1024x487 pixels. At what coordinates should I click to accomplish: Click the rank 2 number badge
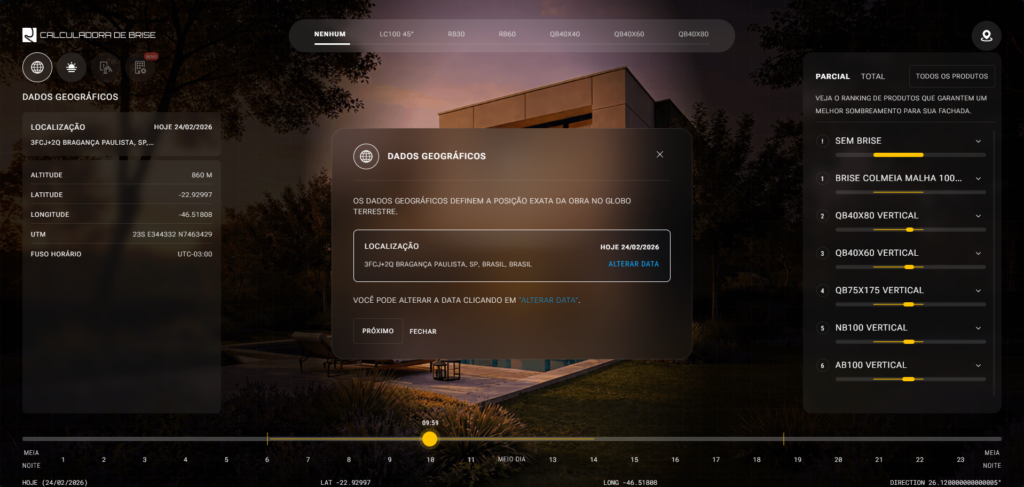(822, 215)
